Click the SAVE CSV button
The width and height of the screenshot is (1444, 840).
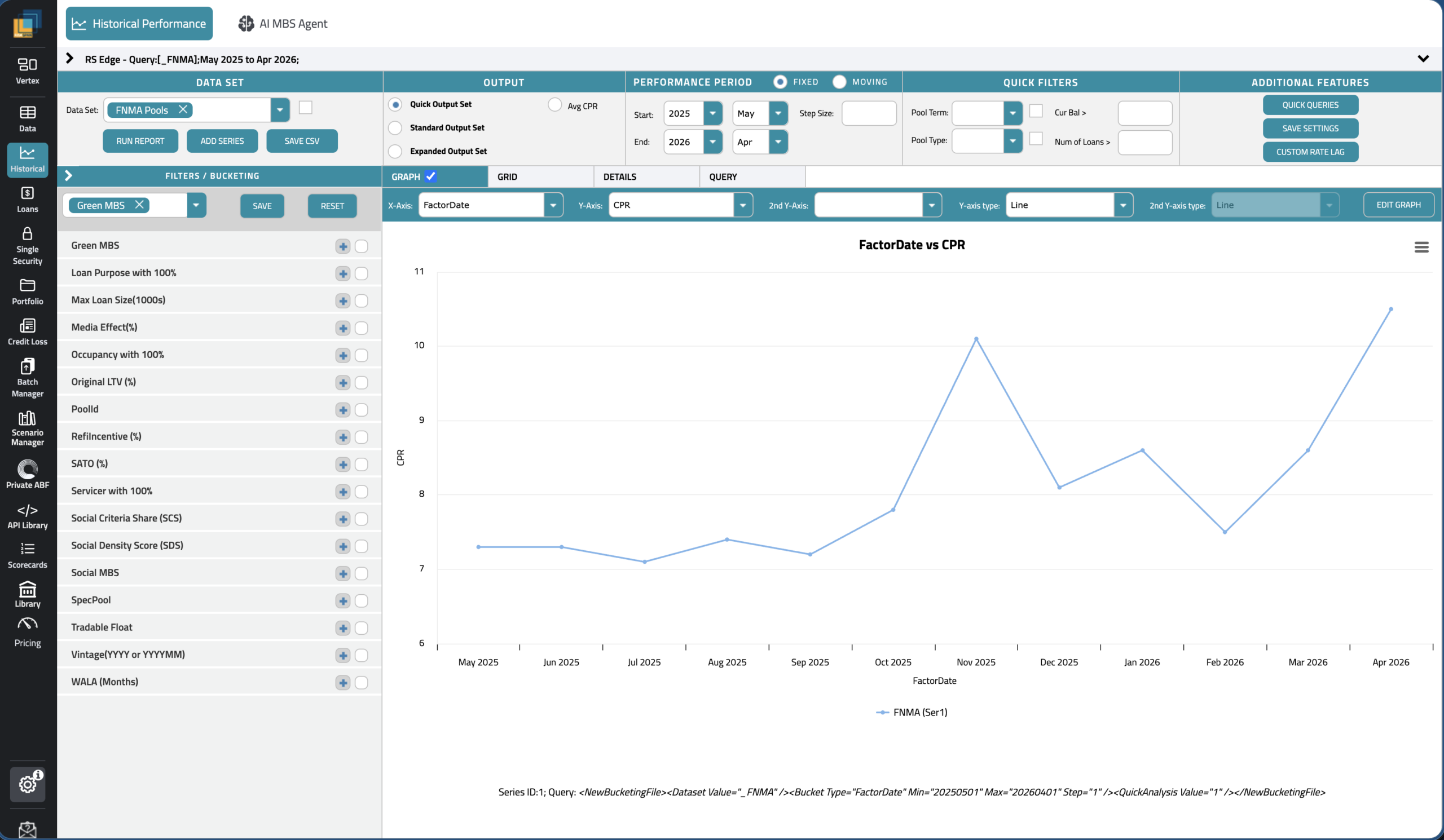(302, 141)
